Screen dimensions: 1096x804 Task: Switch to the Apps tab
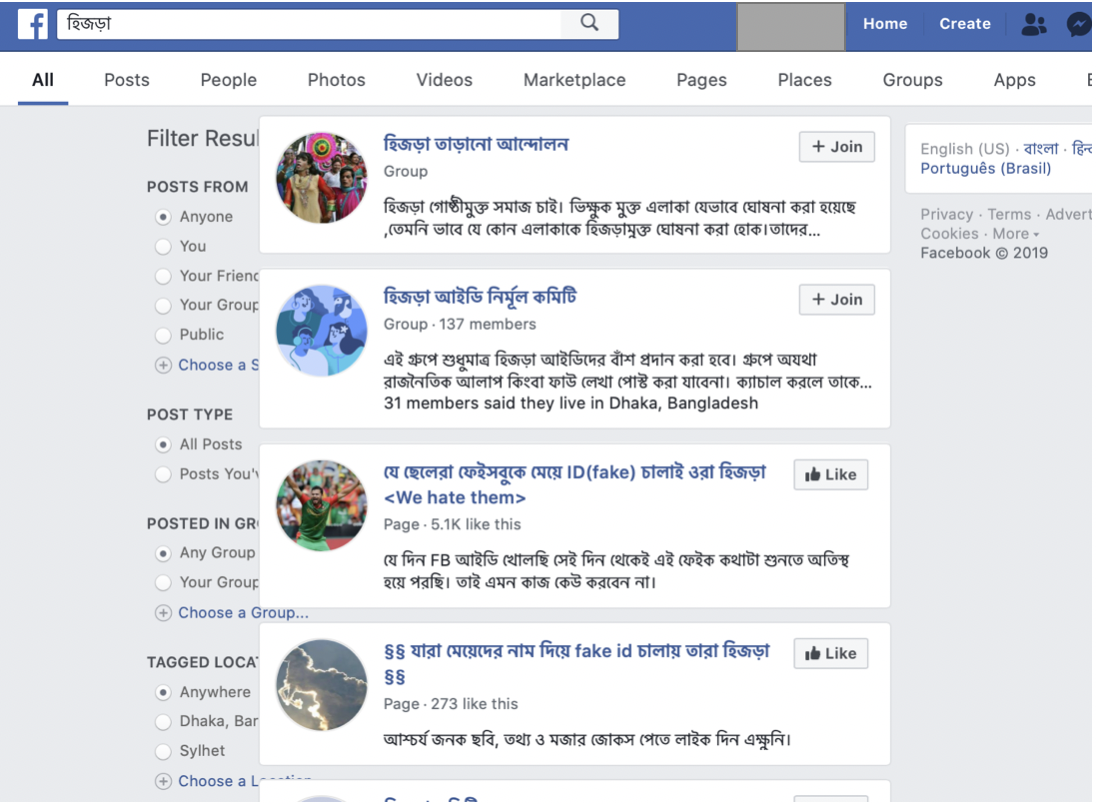pos(1014,80)
